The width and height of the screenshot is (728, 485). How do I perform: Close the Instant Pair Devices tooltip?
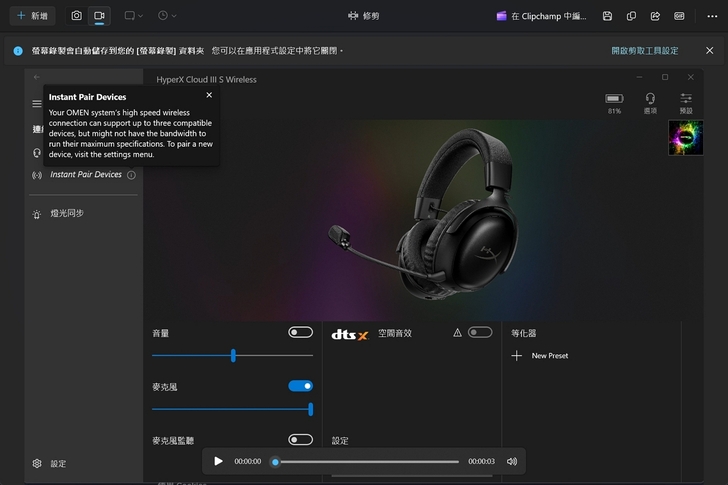click(x=209, y=95)
